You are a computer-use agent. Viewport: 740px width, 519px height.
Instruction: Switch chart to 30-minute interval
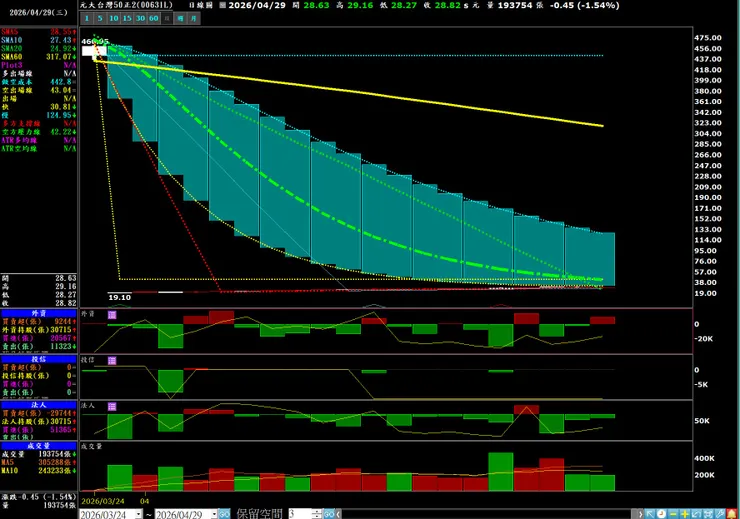pyautogui.click(x=140, y=18)
